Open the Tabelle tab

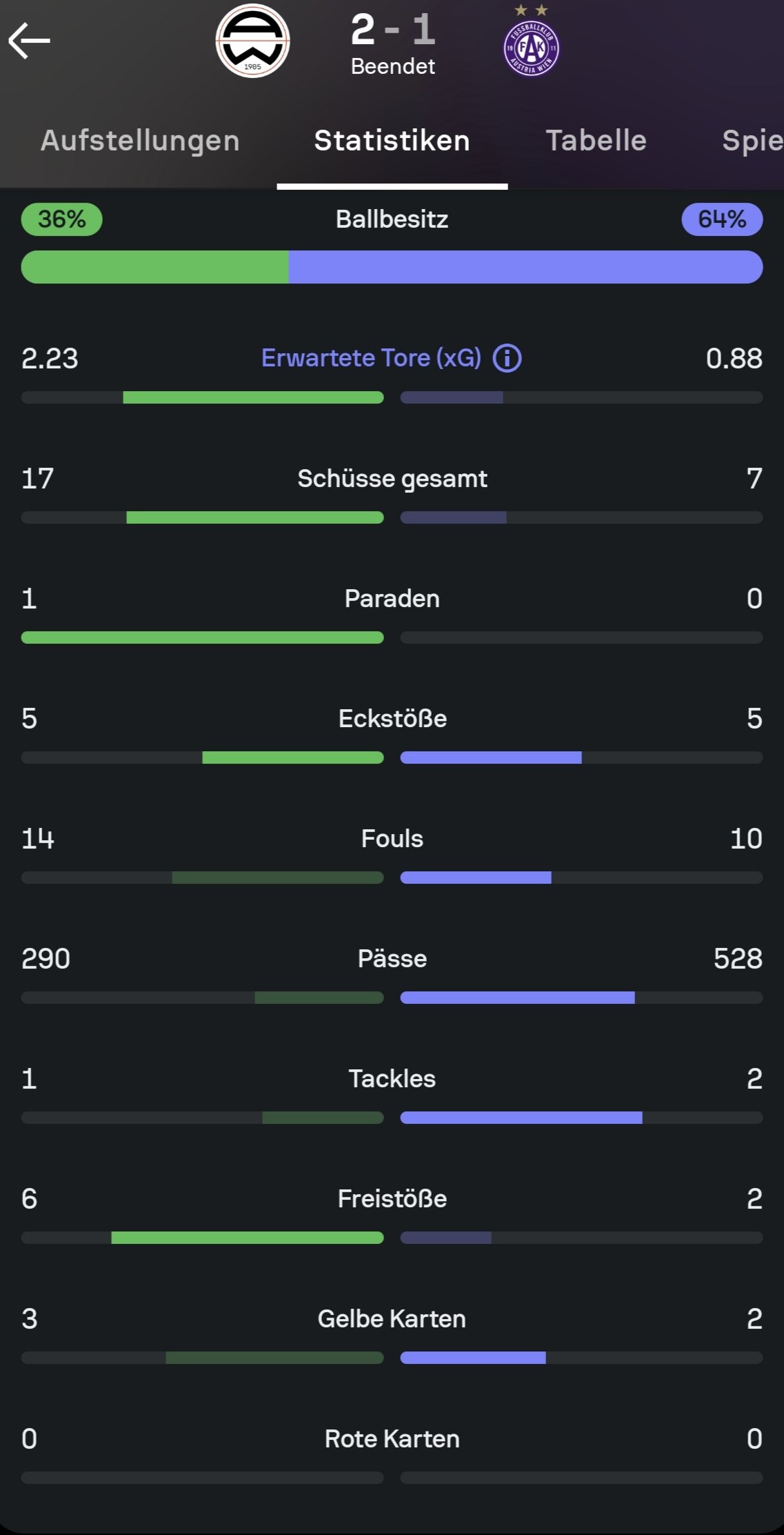pyautogui.click(x=596, y=141)
